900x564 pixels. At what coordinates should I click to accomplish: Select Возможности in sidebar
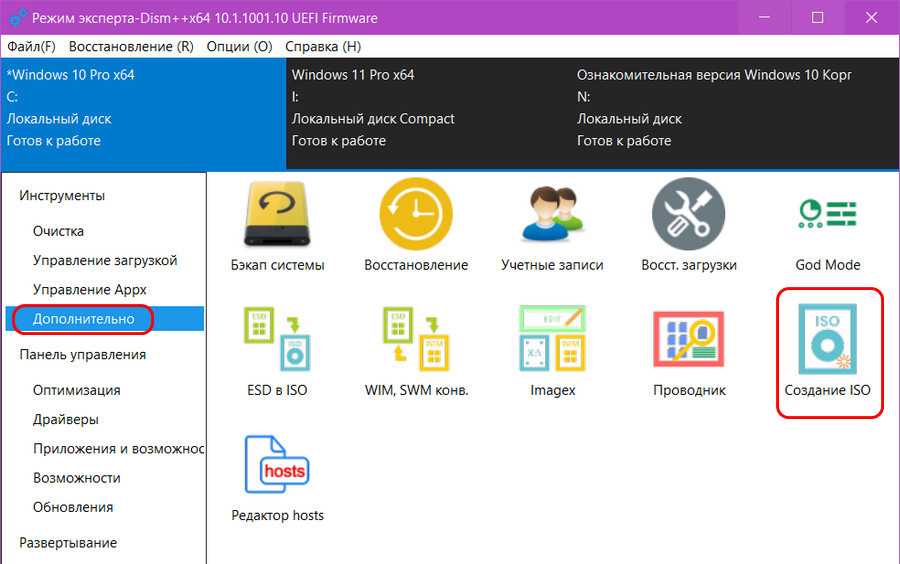(76, 478)
